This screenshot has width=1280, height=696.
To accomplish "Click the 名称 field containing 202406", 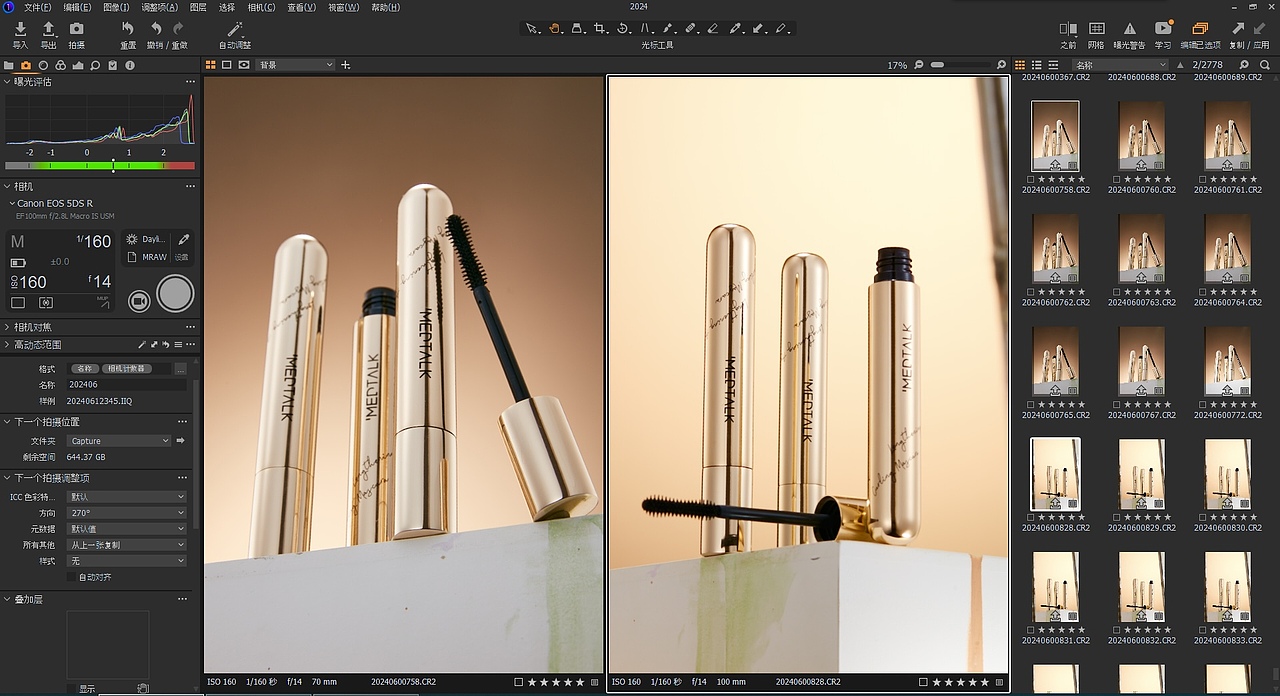I will pyautogui.click(x=126, y=385).
